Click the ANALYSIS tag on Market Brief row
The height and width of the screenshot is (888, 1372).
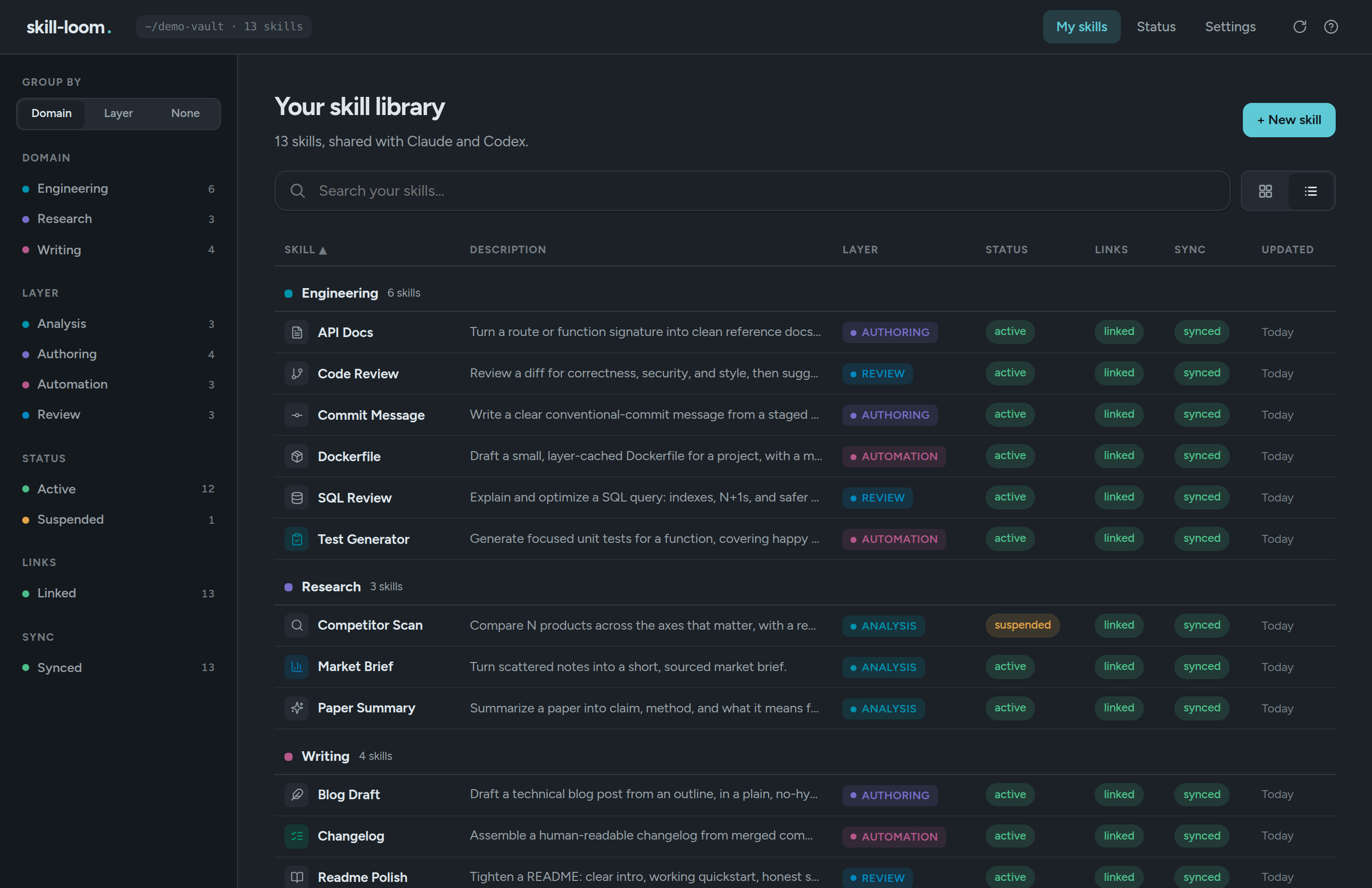tap(883, 667)
